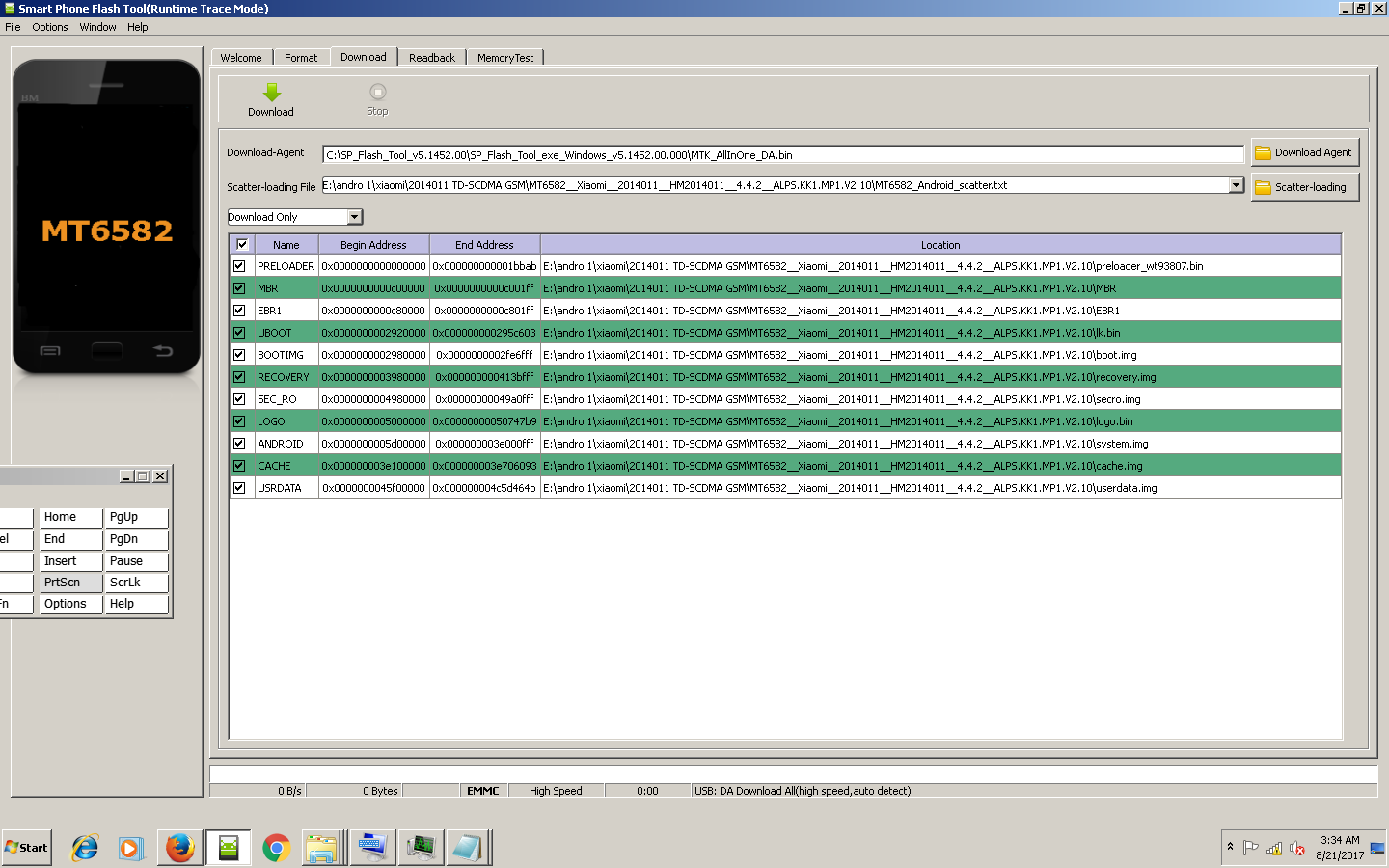Uncheck the PRELOADER partition checkbox

pos(239,266)
